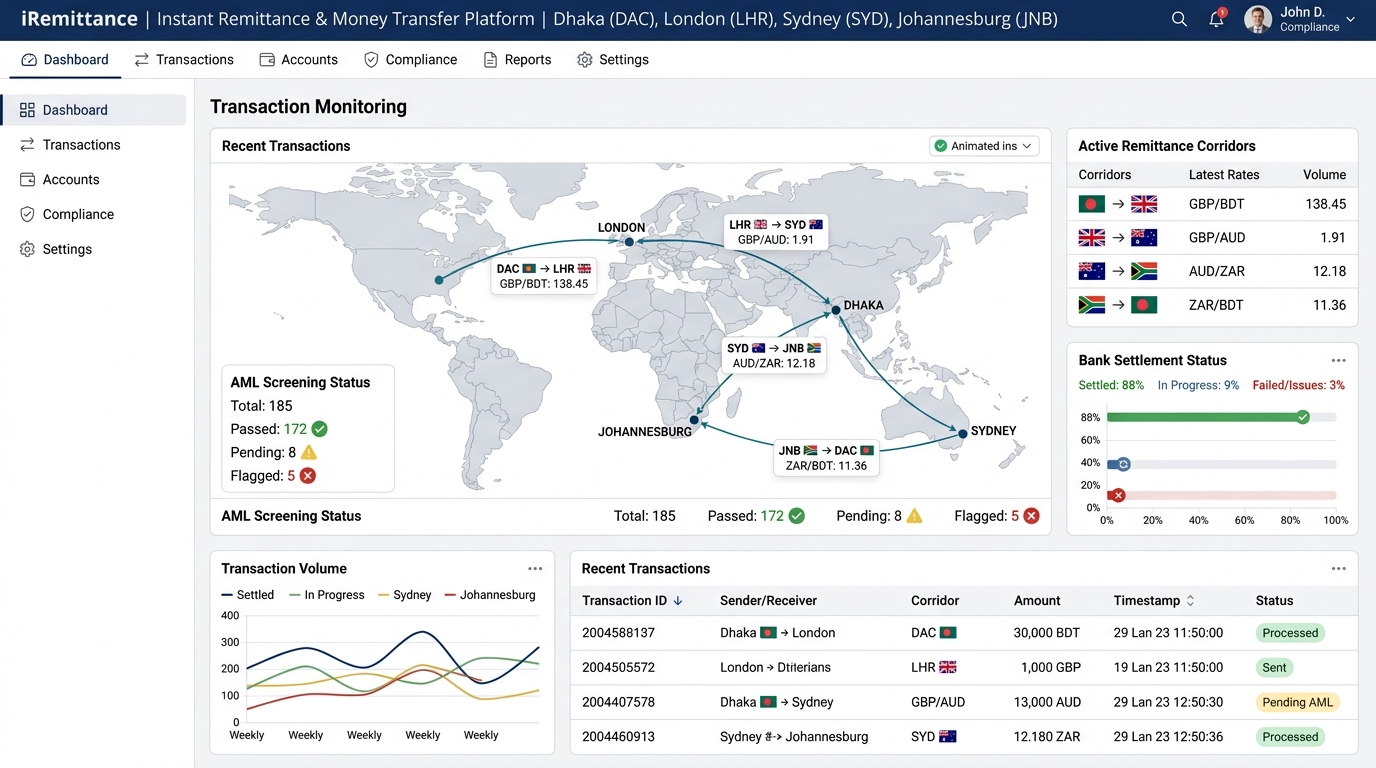Click the sidebar Accounts wallet icon
Image resolution: width=1376 pixels, height=768 pixels.
pyautogui.click(x=27, y=180)
